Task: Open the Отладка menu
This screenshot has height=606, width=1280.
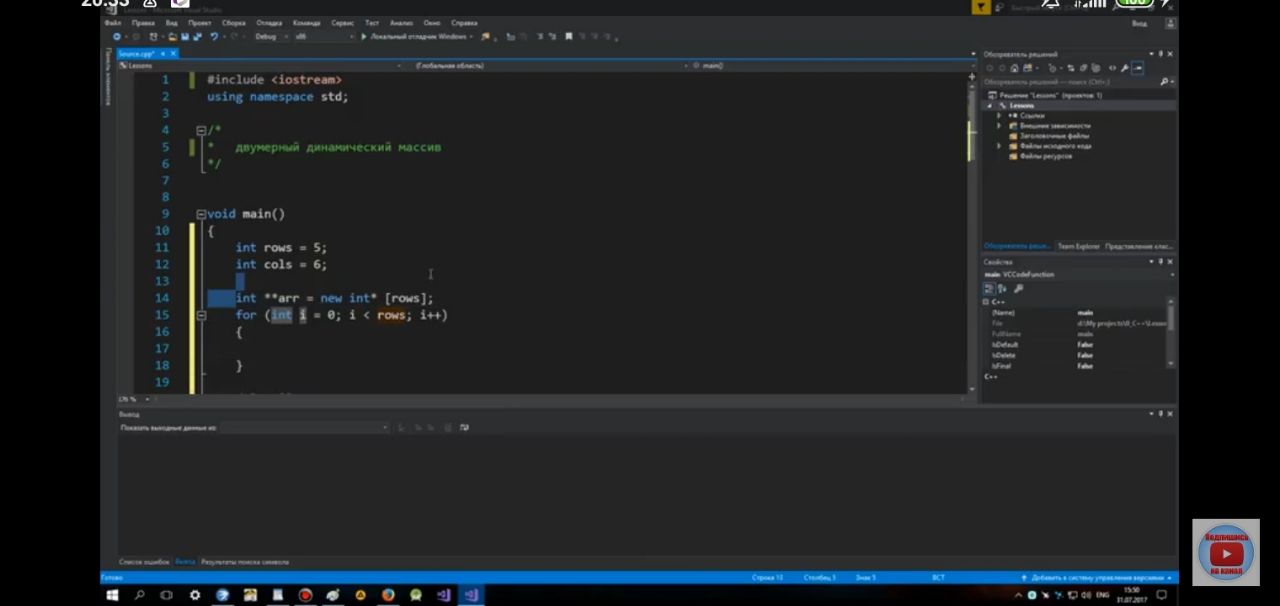Action: tap(269, 22)
